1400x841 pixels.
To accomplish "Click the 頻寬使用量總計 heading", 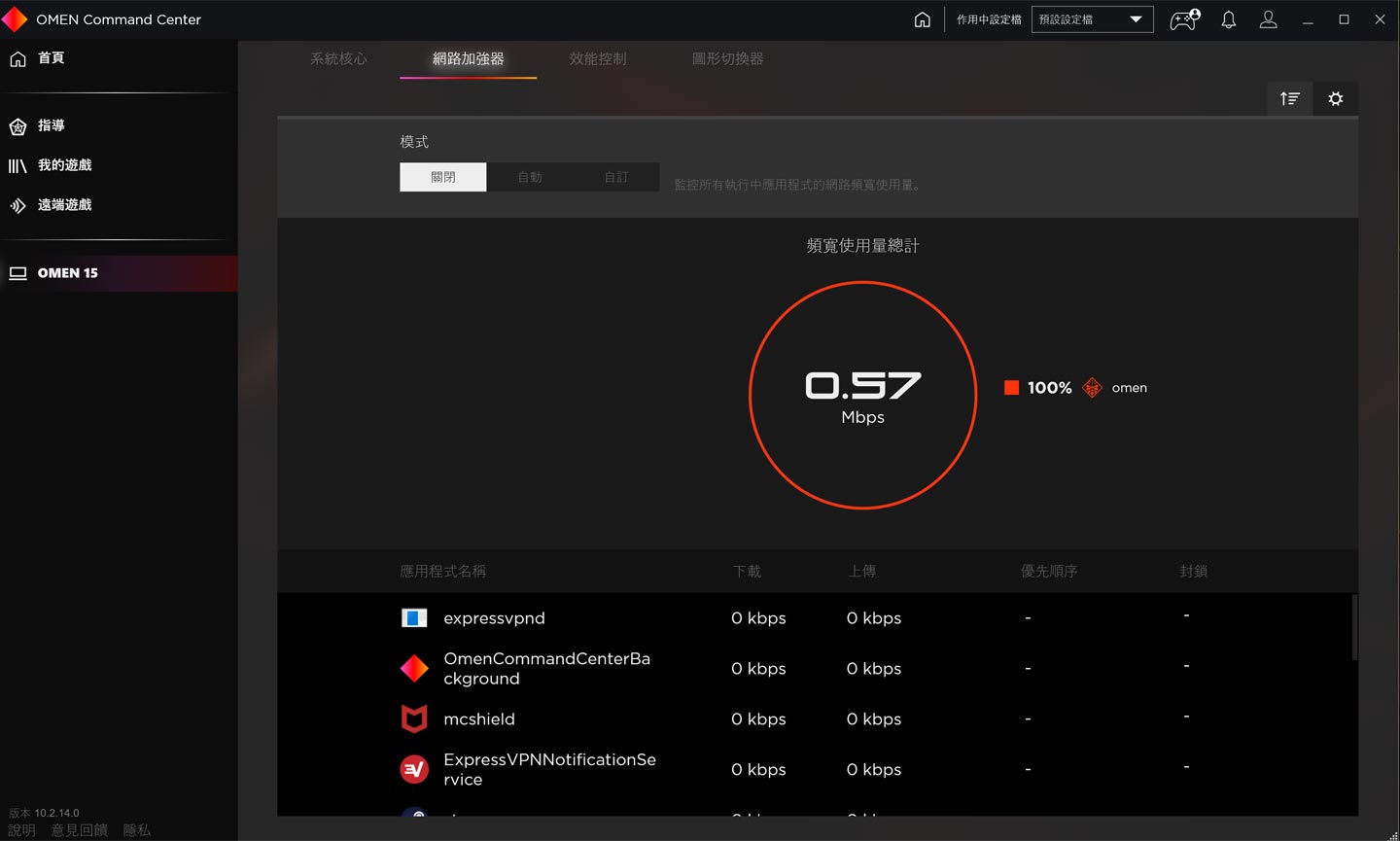I will click(862, 246).
